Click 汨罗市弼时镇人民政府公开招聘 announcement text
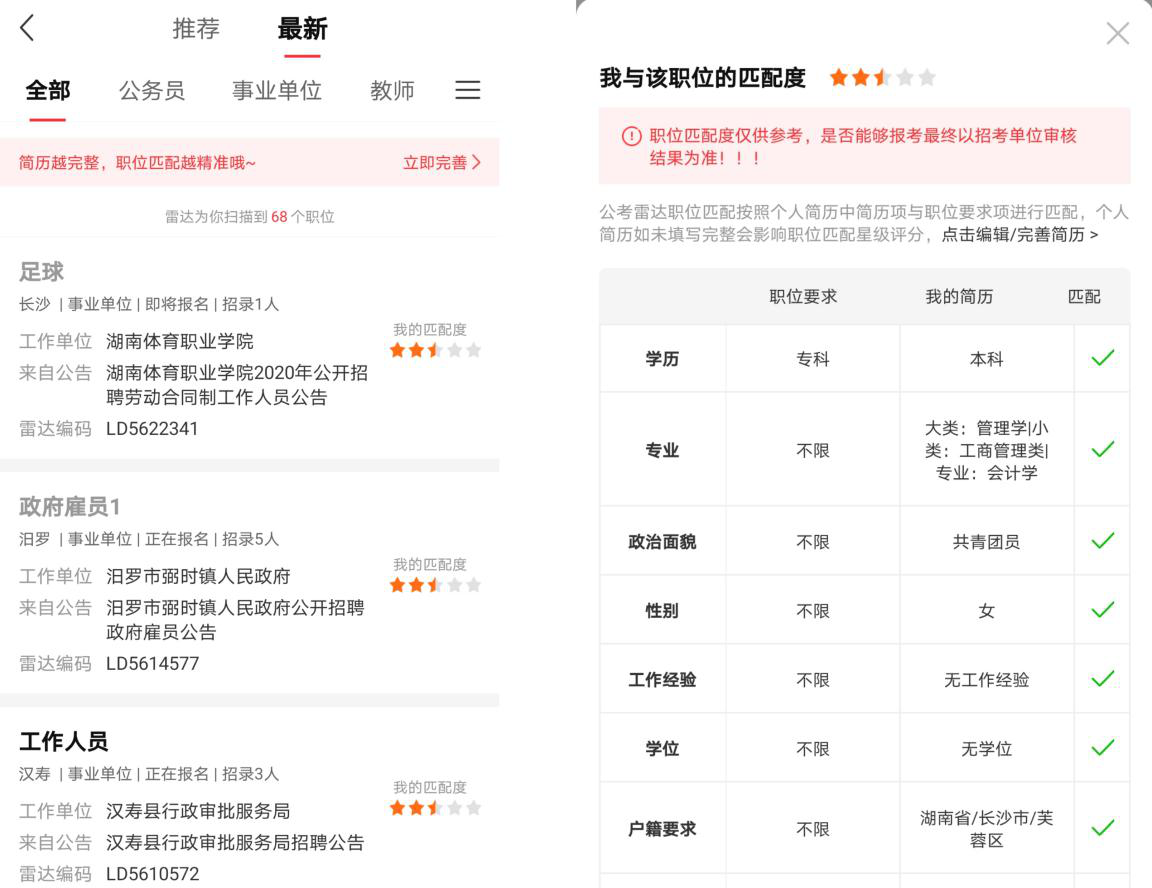The image size is (1152, 888). pyautogui.click(x=235, y=607)
